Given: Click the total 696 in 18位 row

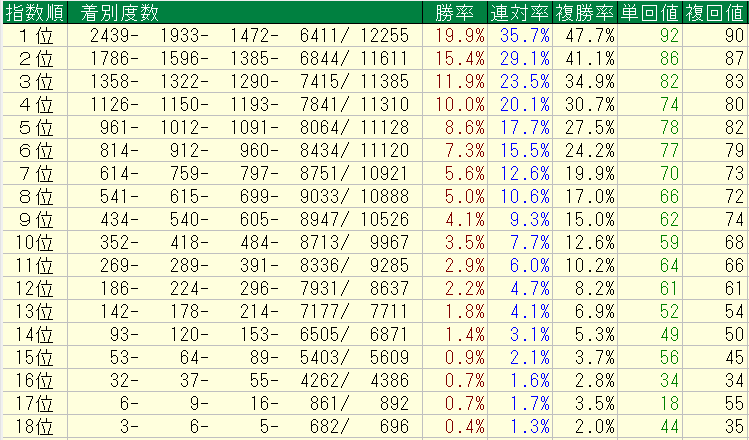Looking at the screenshot, I should [x=394, y=426].
